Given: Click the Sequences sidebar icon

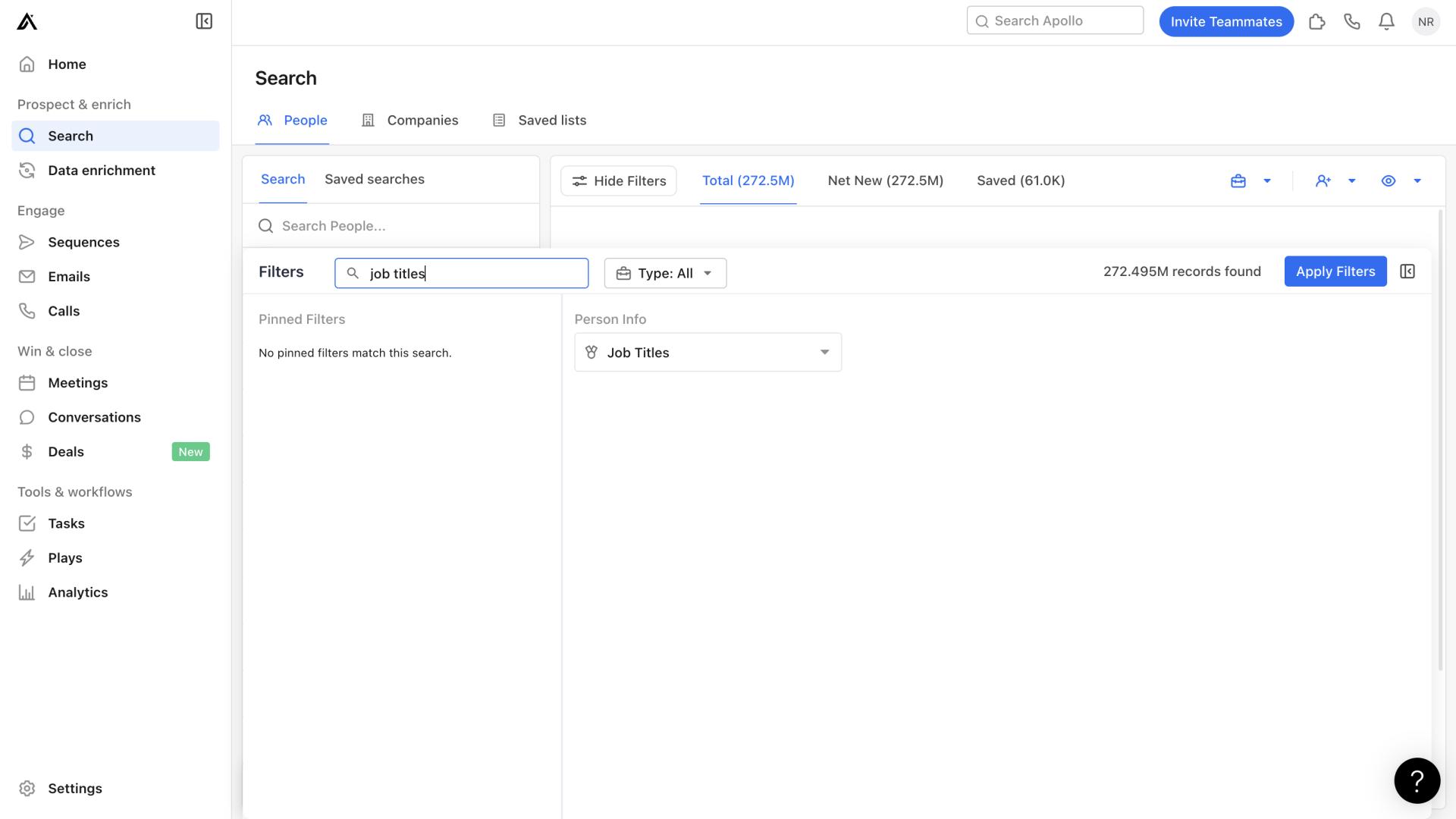Looking at the screenshot, I should (27, 242).
